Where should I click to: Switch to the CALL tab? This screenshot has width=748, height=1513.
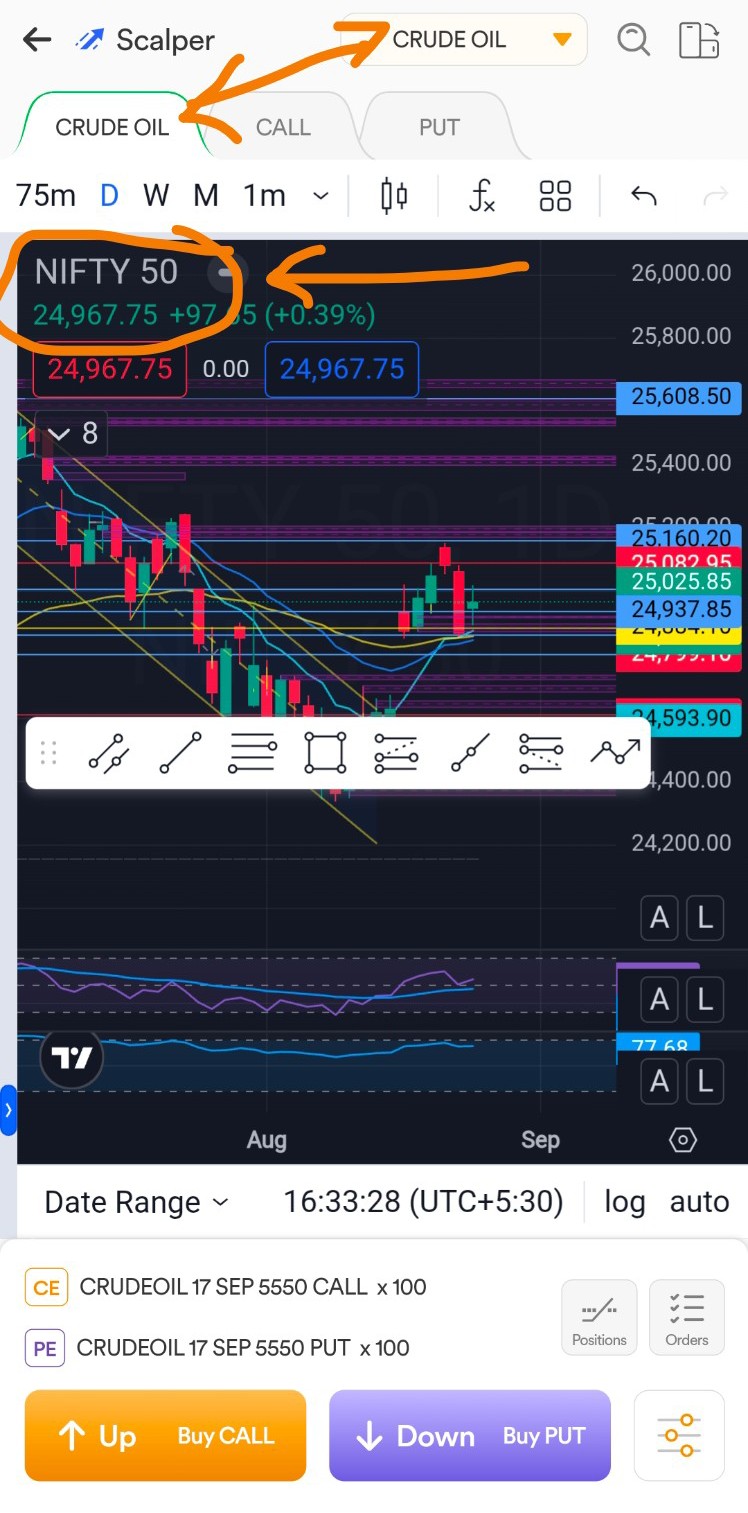point(283,128)
